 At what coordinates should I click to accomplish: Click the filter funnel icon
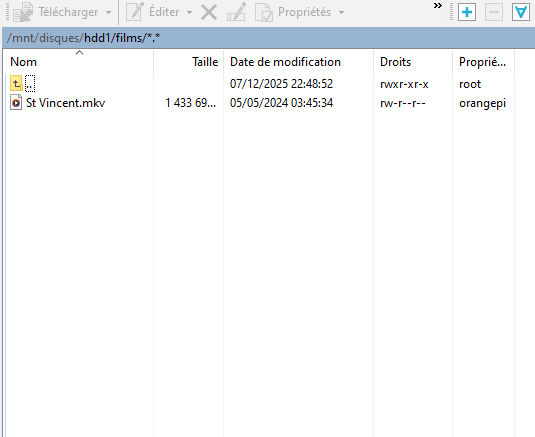[x=521, y=12]
